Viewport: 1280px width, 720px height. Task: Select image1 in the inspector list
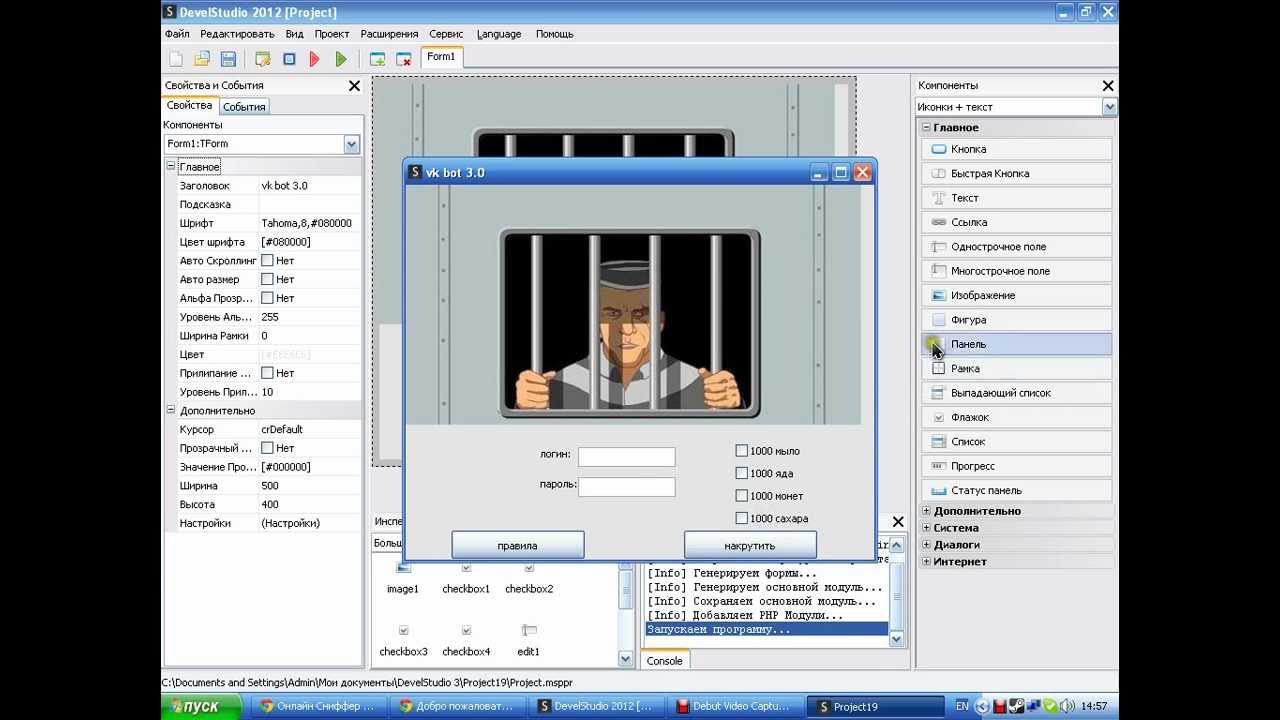pos(403,579)
